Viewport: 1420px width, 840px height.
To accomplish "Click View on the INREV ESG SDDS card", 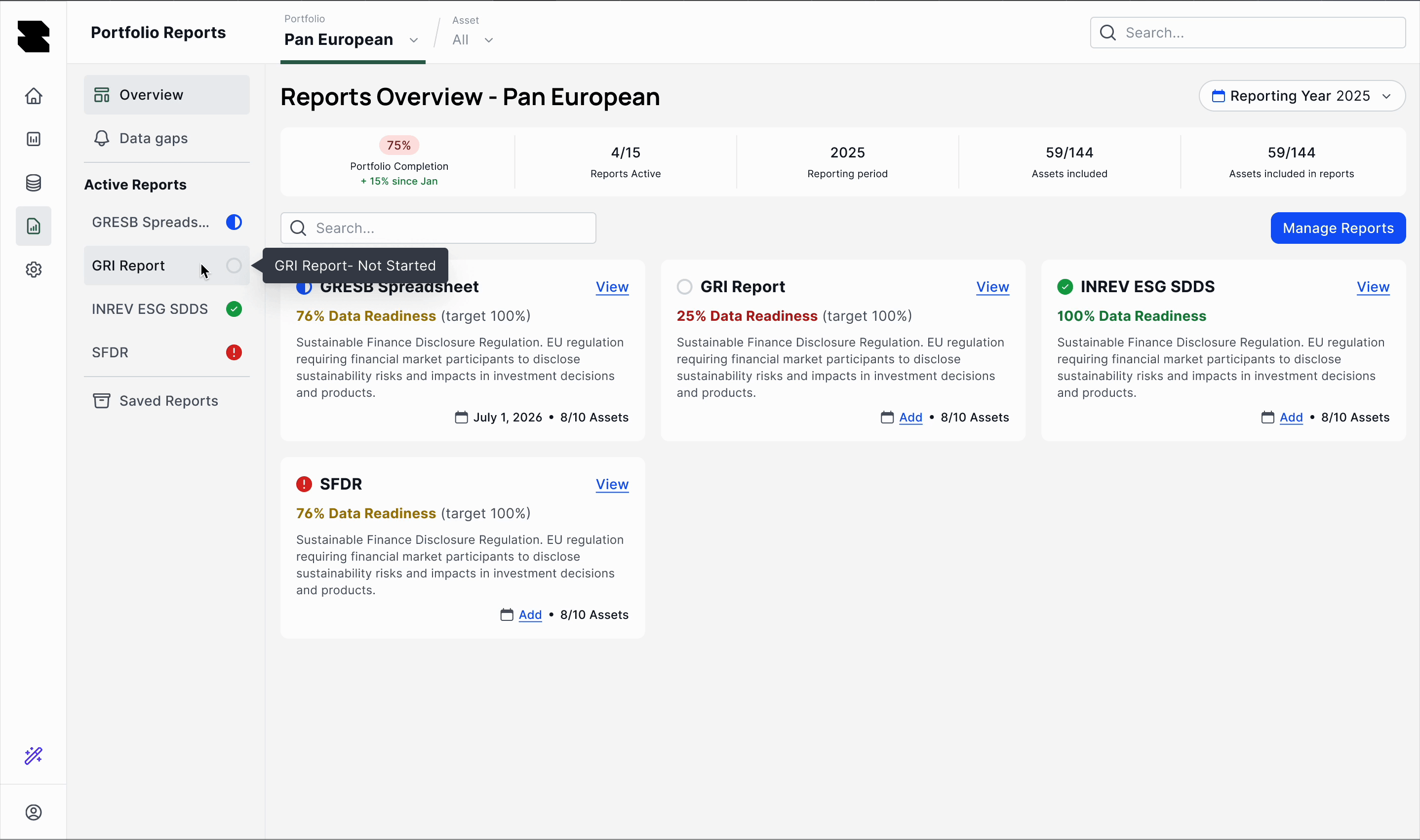I will click(1373, 287).
